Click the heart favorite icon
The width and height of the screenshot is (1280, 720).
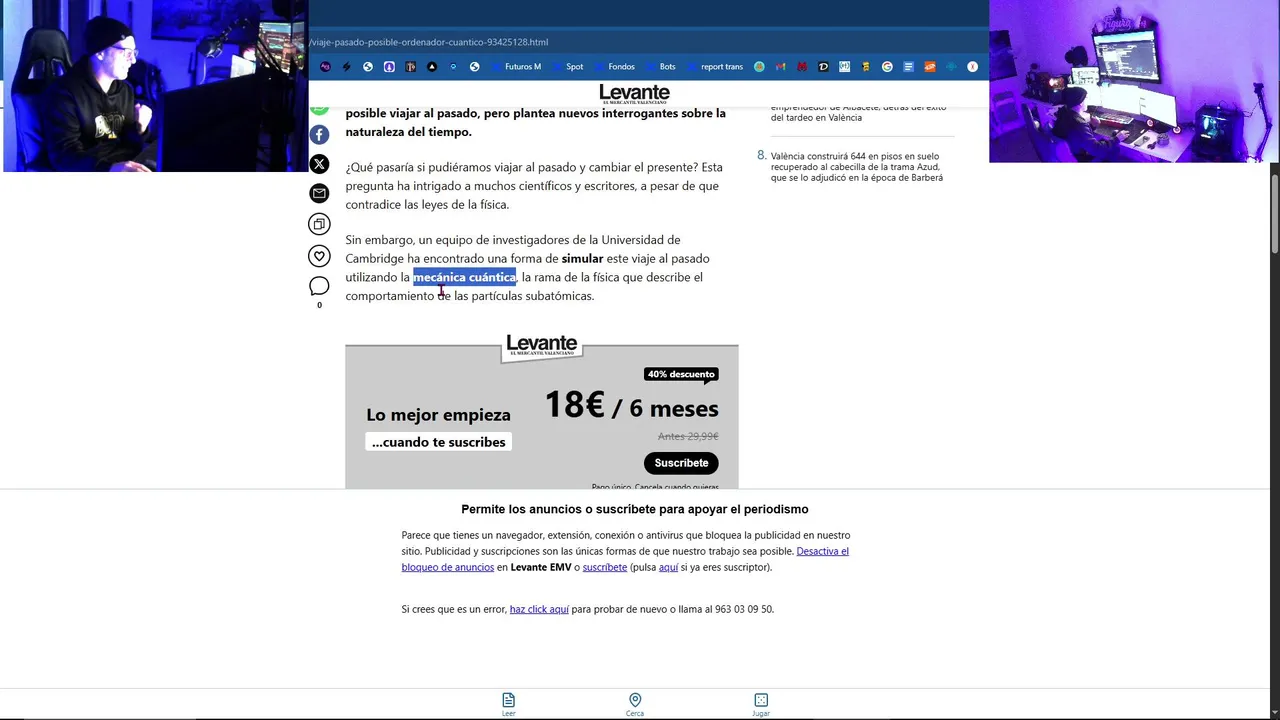(x=319, y=256)
